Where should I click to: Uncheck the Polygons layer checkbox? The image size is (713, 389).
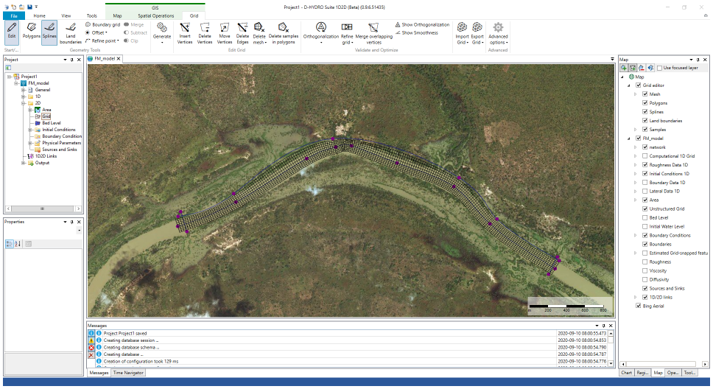coord(645,103)
